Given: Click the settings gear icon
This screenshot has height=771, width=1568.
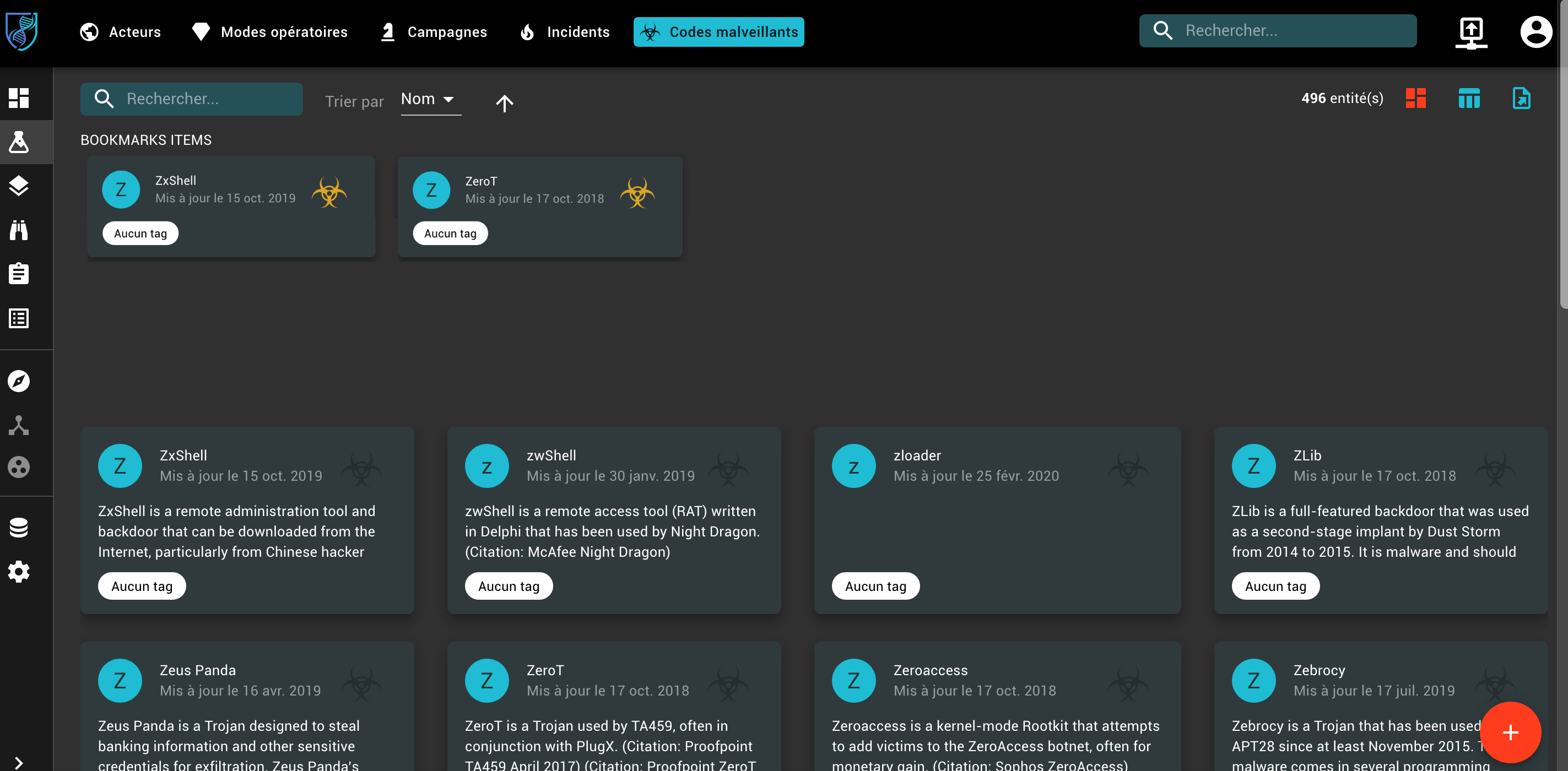Looking at the screenshot, I should click(x=18, y=571).
